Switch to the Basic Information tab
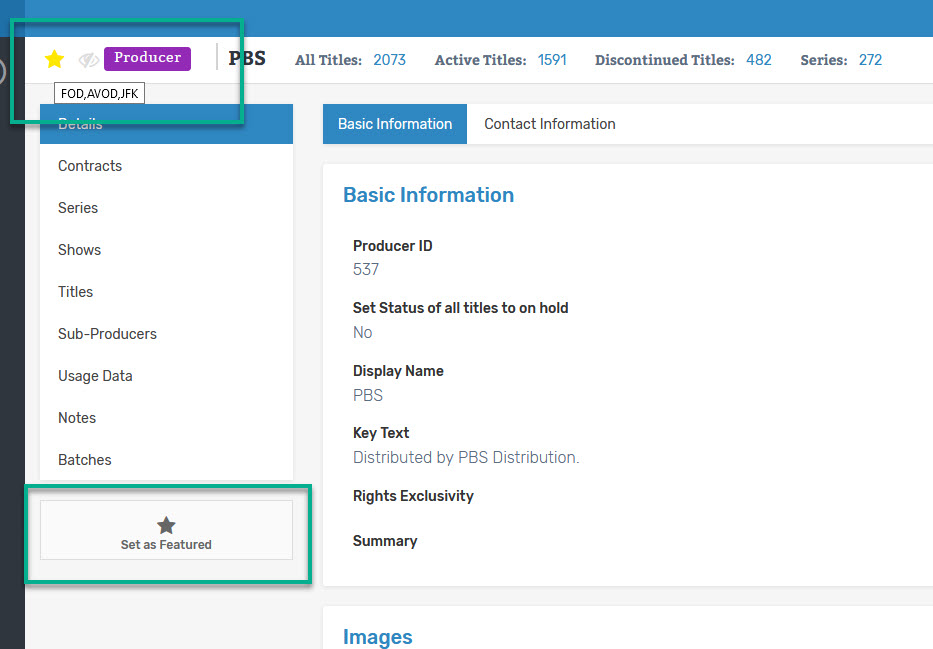 tap(395, 124)
